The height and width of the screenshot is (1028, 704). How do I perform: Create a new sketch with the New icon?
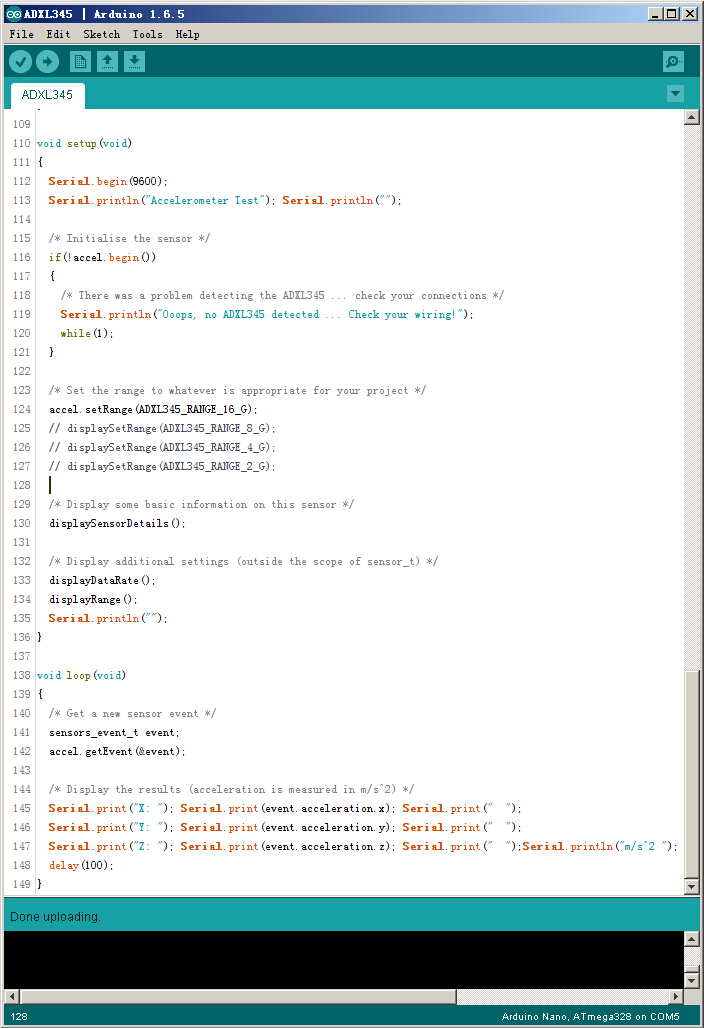point(80,62)
